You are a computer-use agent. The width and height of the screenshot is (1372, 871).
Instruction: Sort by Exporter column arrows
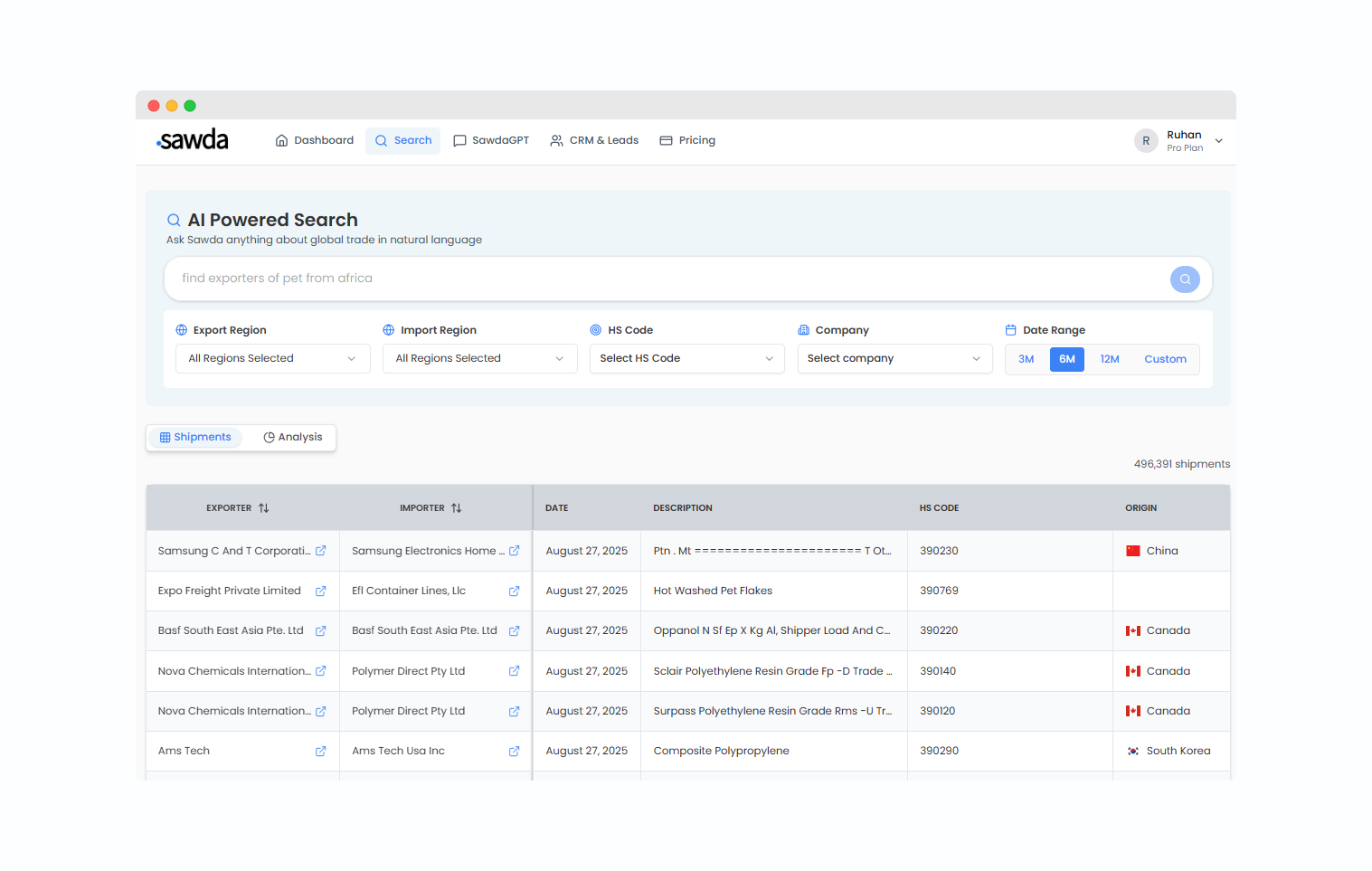click(264, 508)
